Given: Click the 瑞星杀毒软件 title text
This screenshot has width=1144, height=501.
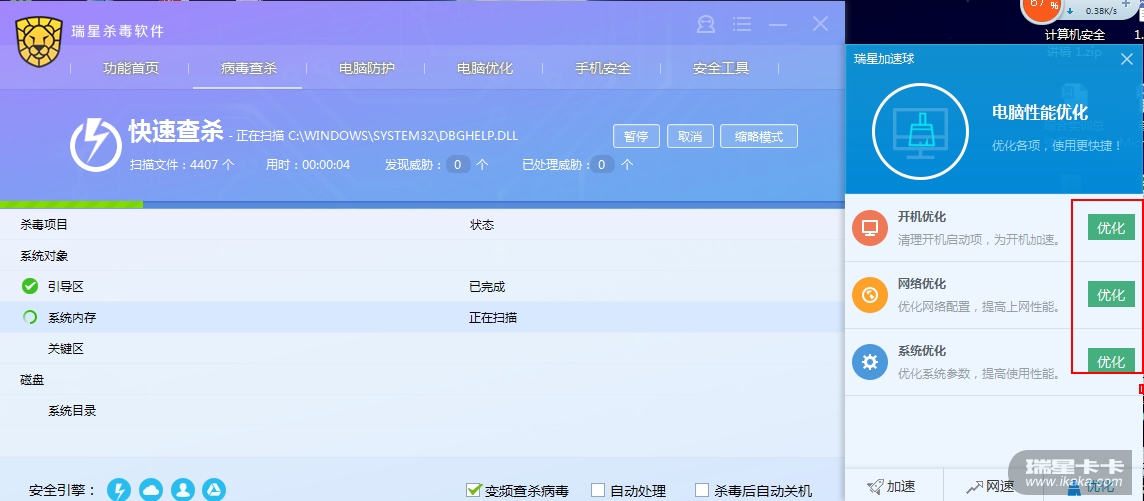Looking at the screenshot, I should [117, 31].
